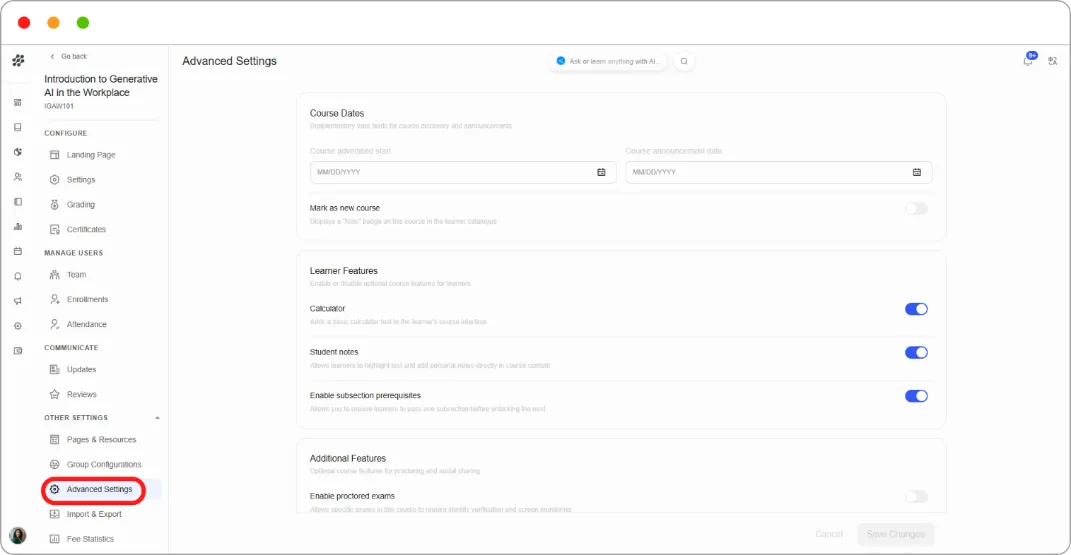The width and height of the screenshot is (1071, 555).
Task: Click the course title Introduction to Generative AI
Action: tap(100, 86)
